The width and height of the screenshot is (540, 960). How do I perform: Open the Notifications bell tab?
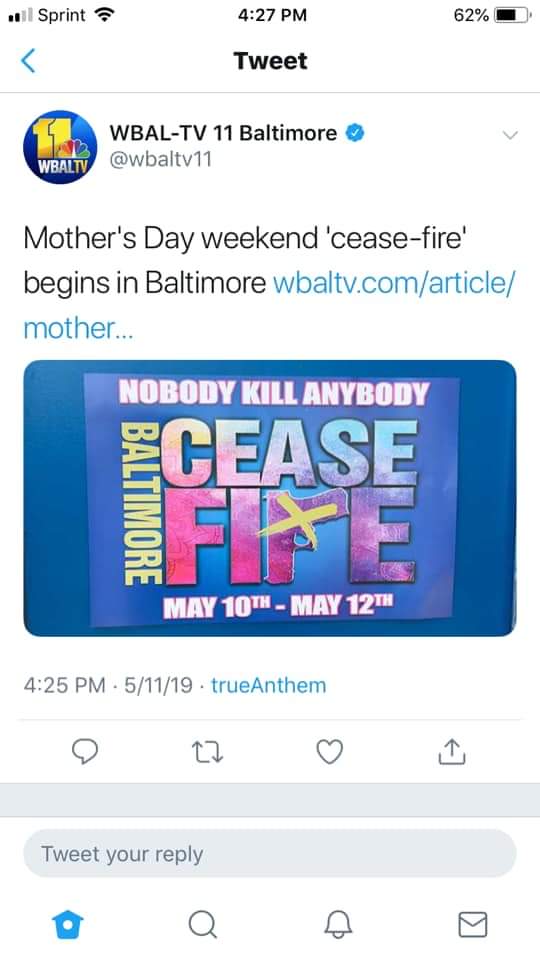click(338, 924)
